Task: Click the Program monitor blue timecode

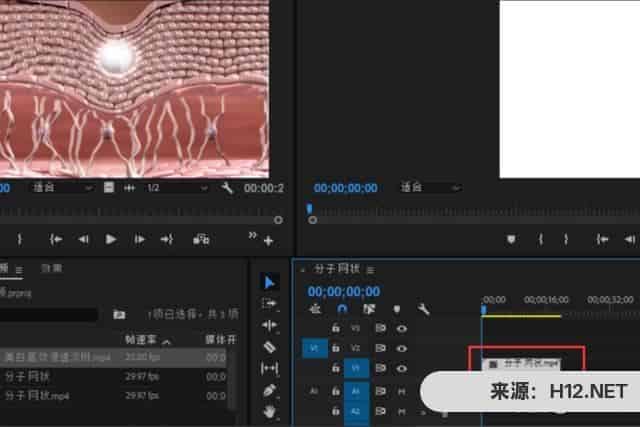Action: tap(345, 188)
